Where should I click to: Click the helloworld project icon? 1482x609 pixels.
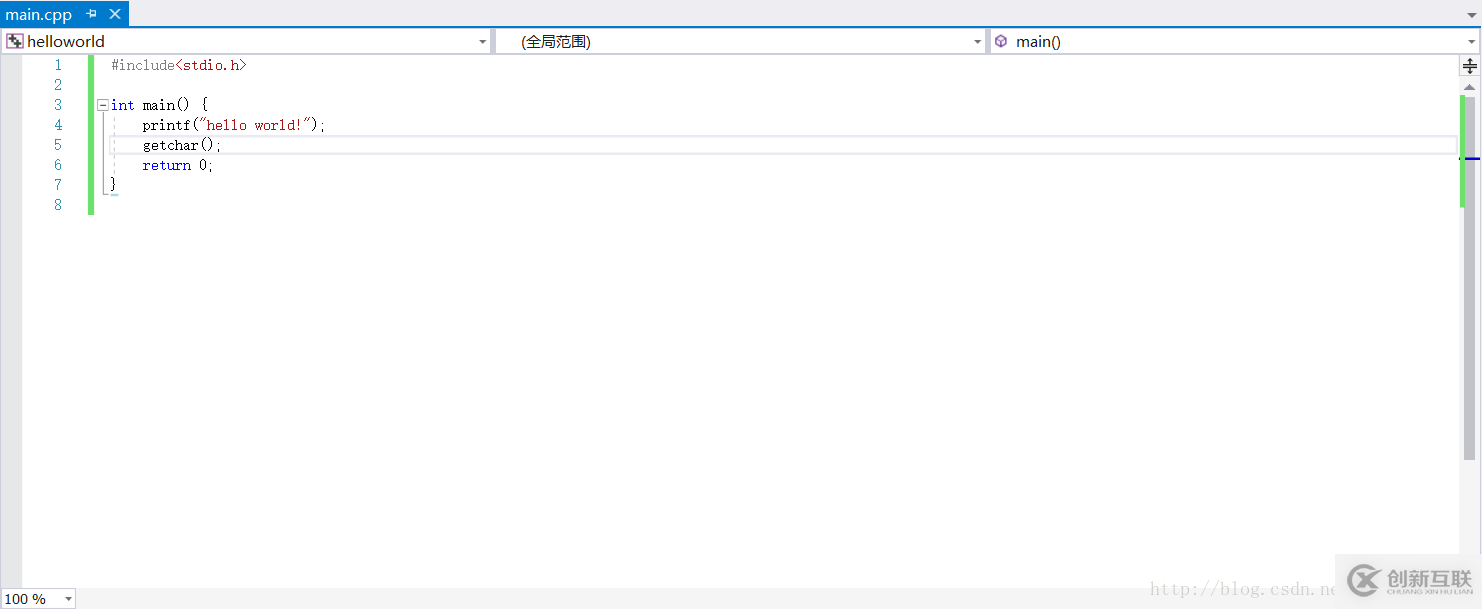(14, 41)
